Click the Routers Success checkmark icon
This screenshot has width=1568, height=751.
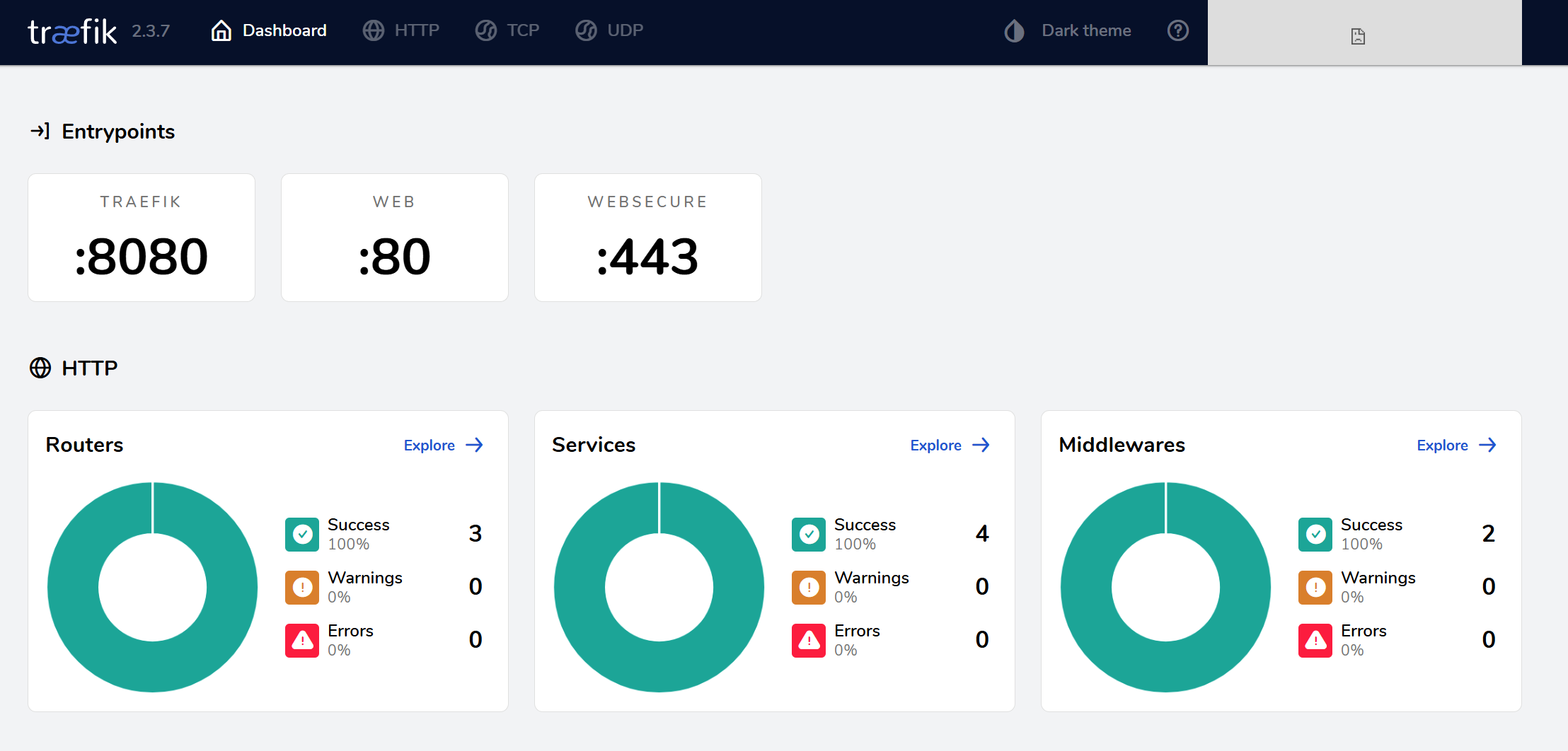302,534
